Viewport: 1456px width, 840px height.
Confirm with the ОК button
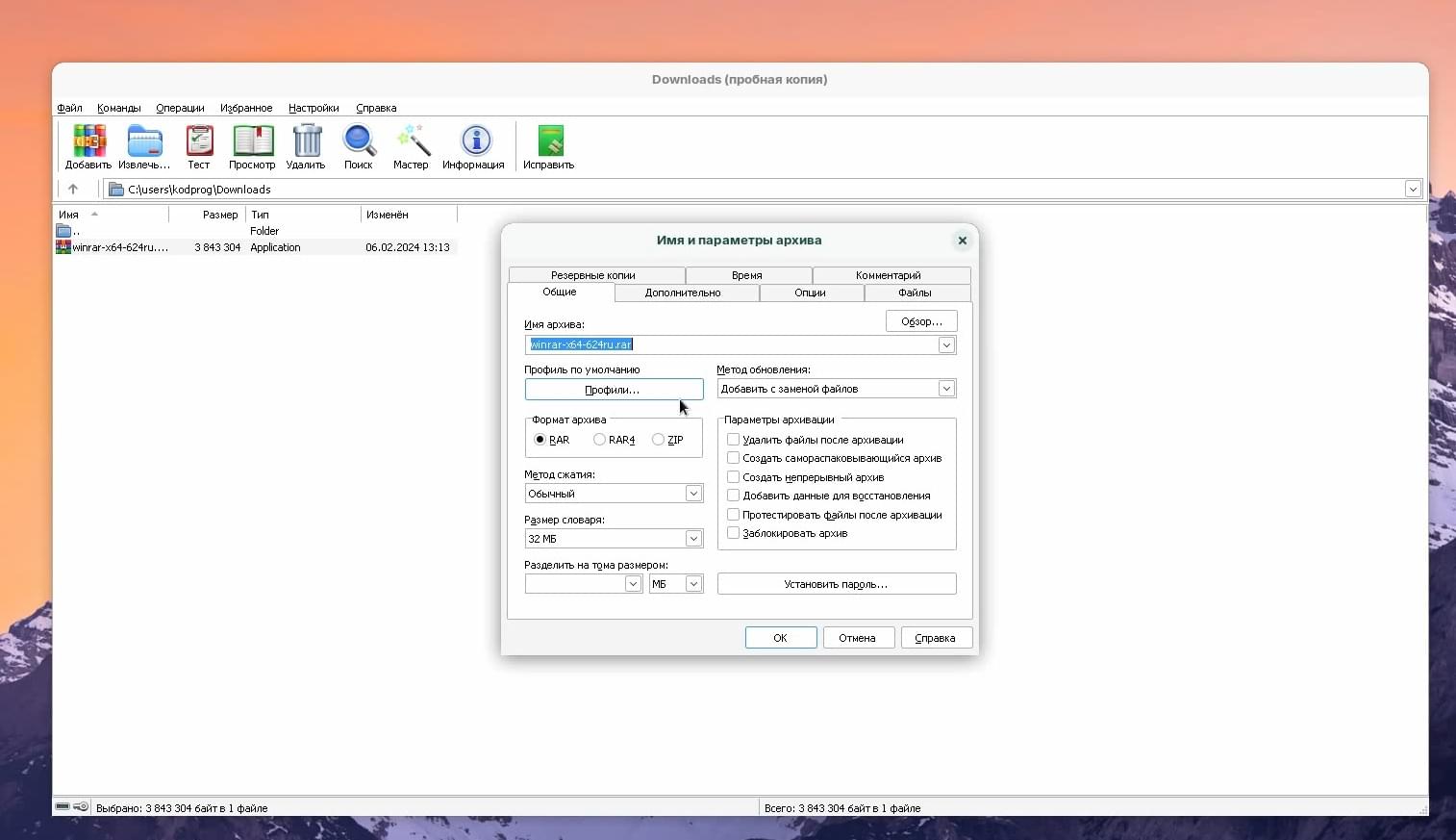[781, 638]
